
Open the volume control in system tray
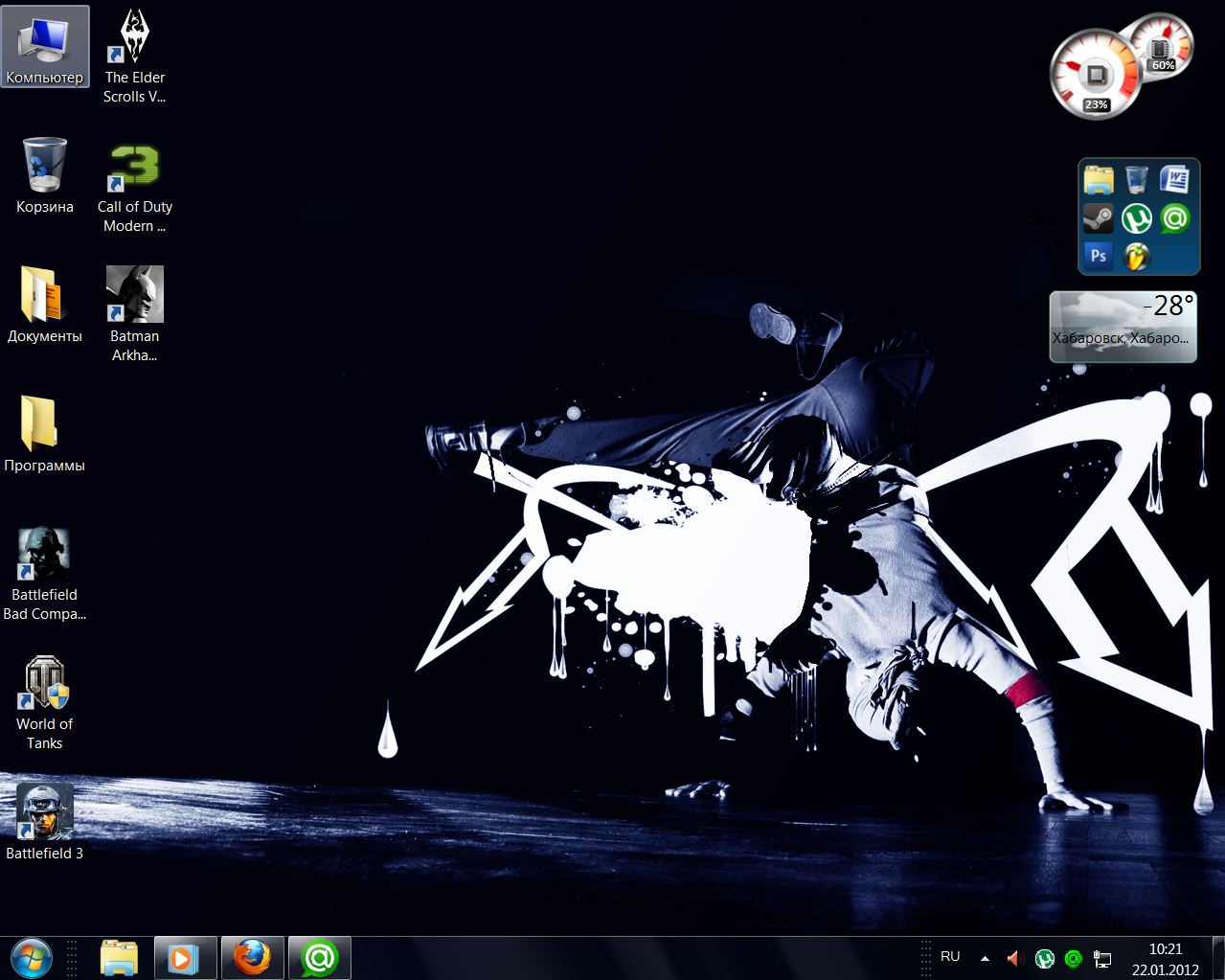click(x=1014, y=958)
